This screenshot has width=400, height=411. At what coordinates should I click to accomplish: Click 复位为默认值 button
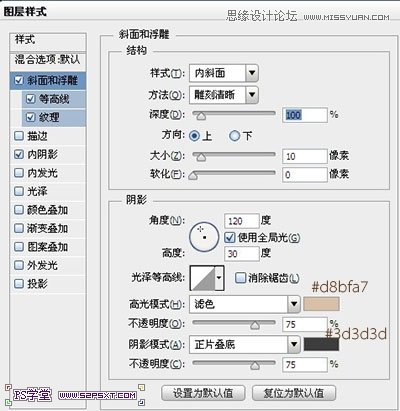point(294,393)
